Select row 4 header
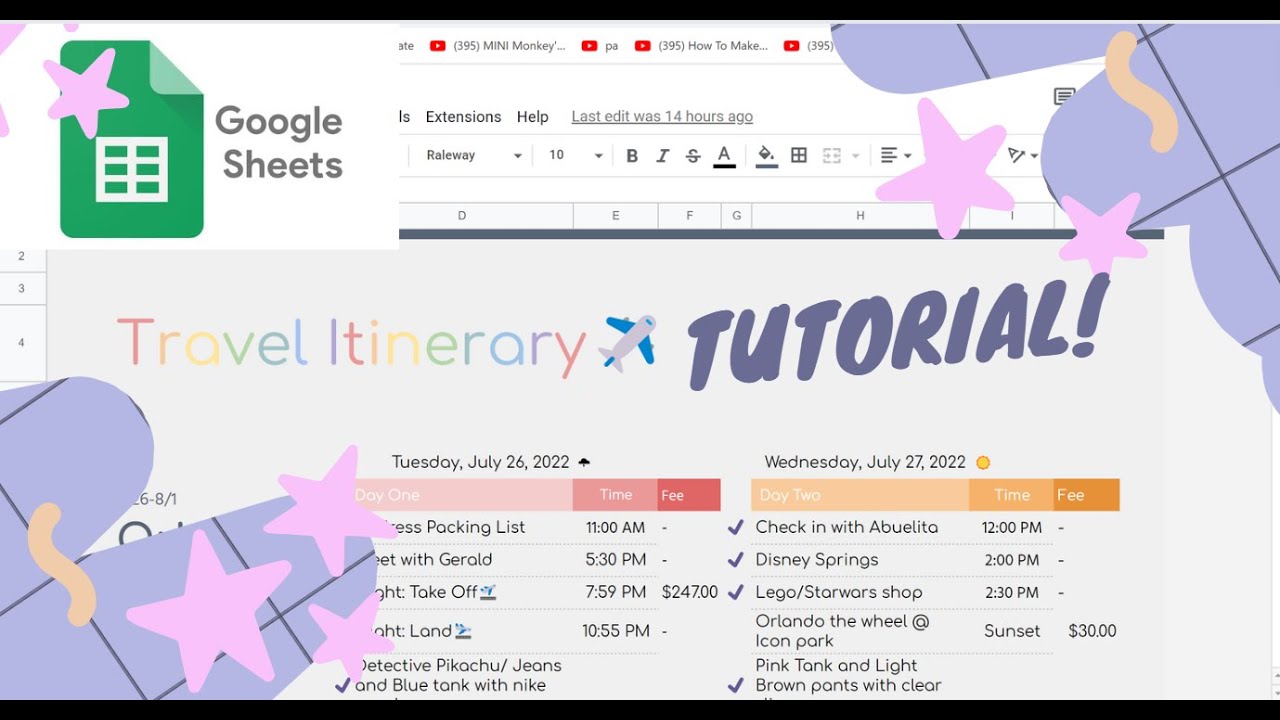Screen dimensions: 1280x720 (x=22, y=343)
